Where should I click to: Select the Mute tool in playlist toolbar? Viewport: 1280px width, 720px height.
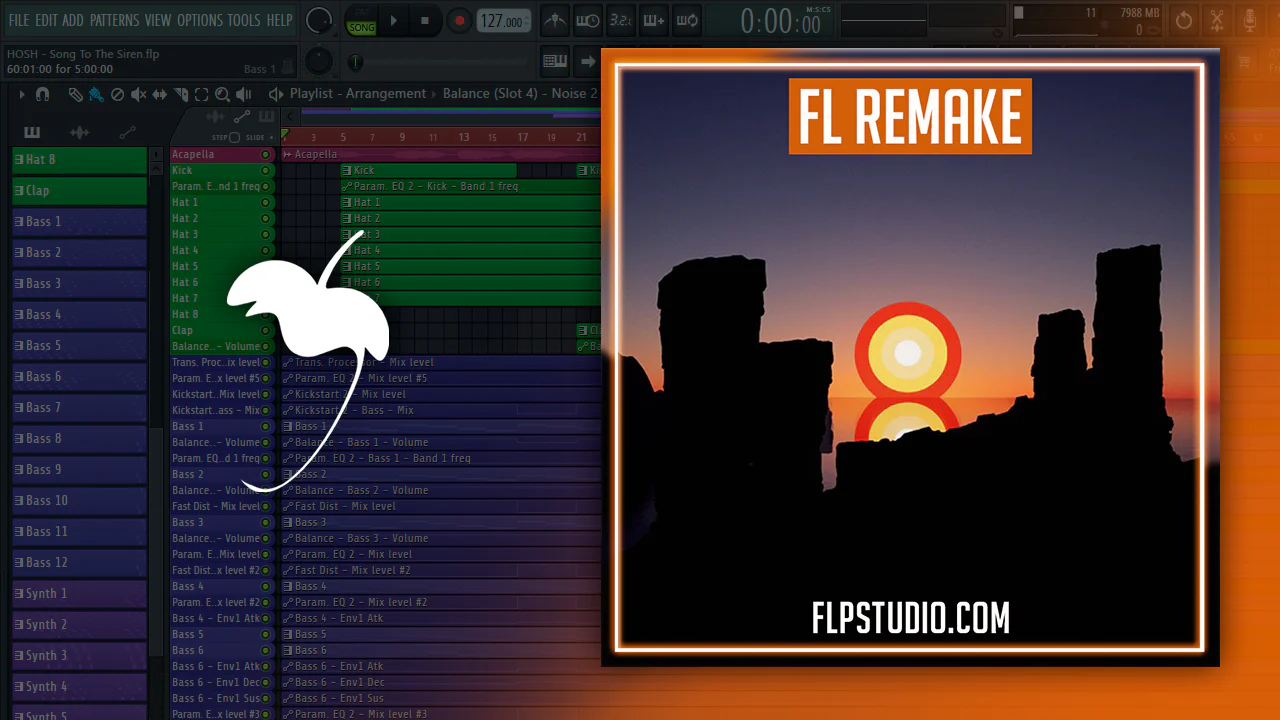pyautogui.click(x=139, y=94)
